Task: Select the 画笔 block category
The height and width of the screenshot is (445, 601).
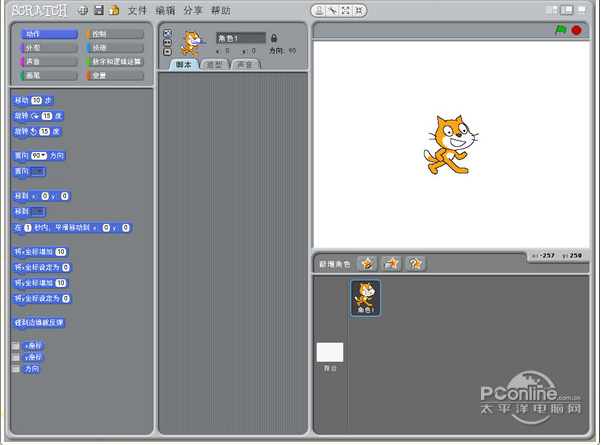Action: (49, 76)
